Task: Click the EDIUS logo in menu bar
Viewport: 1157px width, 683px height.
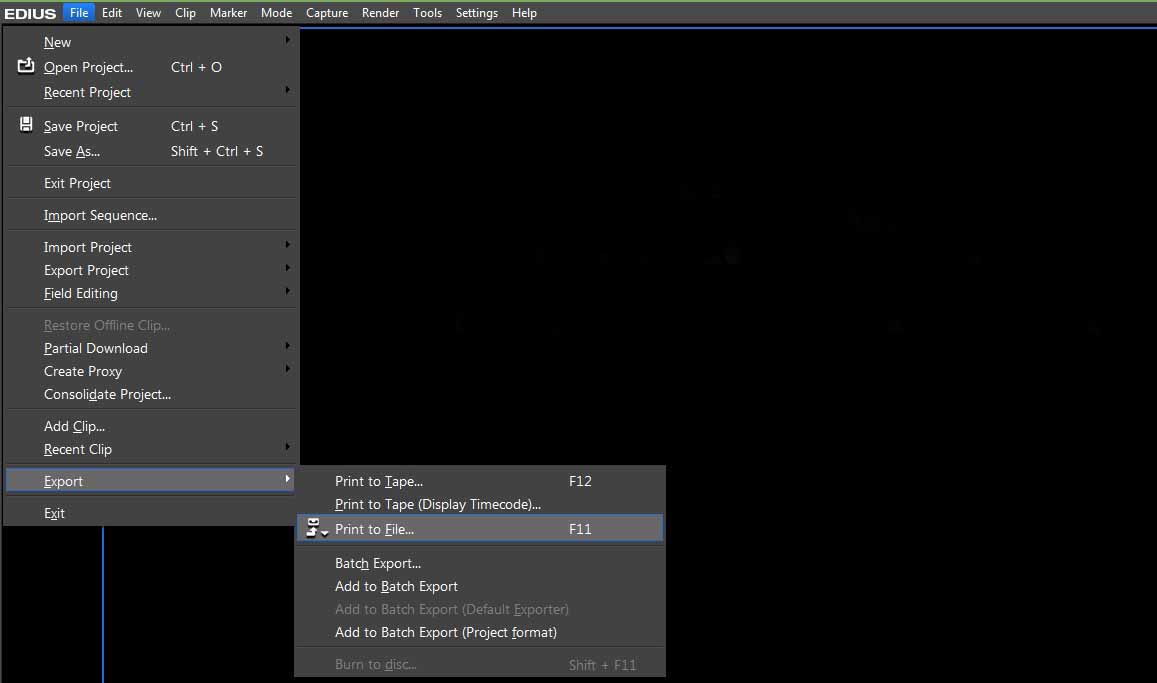Action: pos(30,13)
